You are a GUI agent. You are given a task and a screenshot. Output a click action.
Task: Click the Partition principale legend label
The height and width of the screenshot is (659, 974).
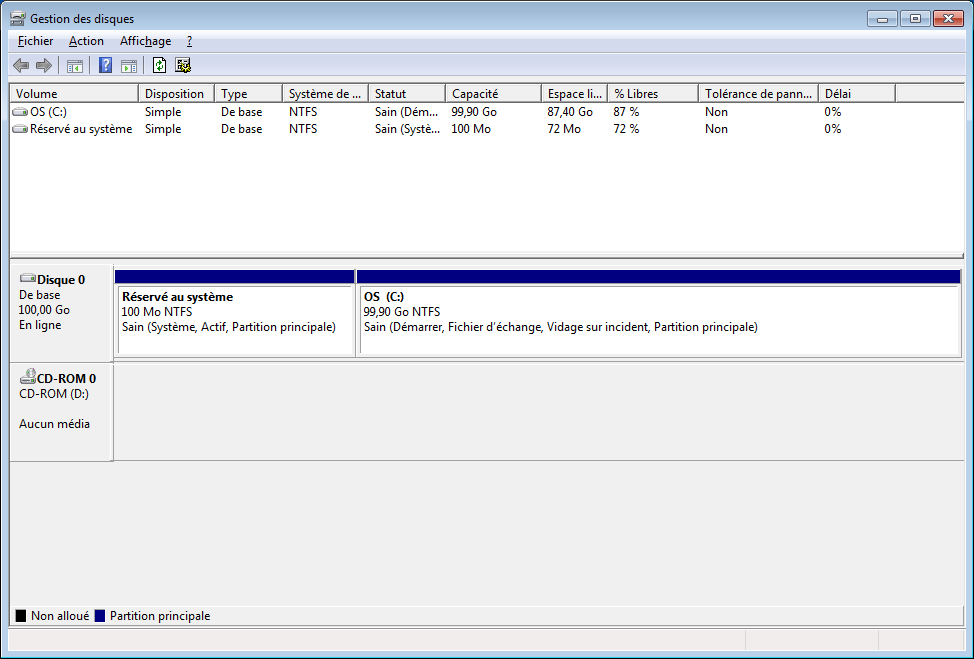160,616
